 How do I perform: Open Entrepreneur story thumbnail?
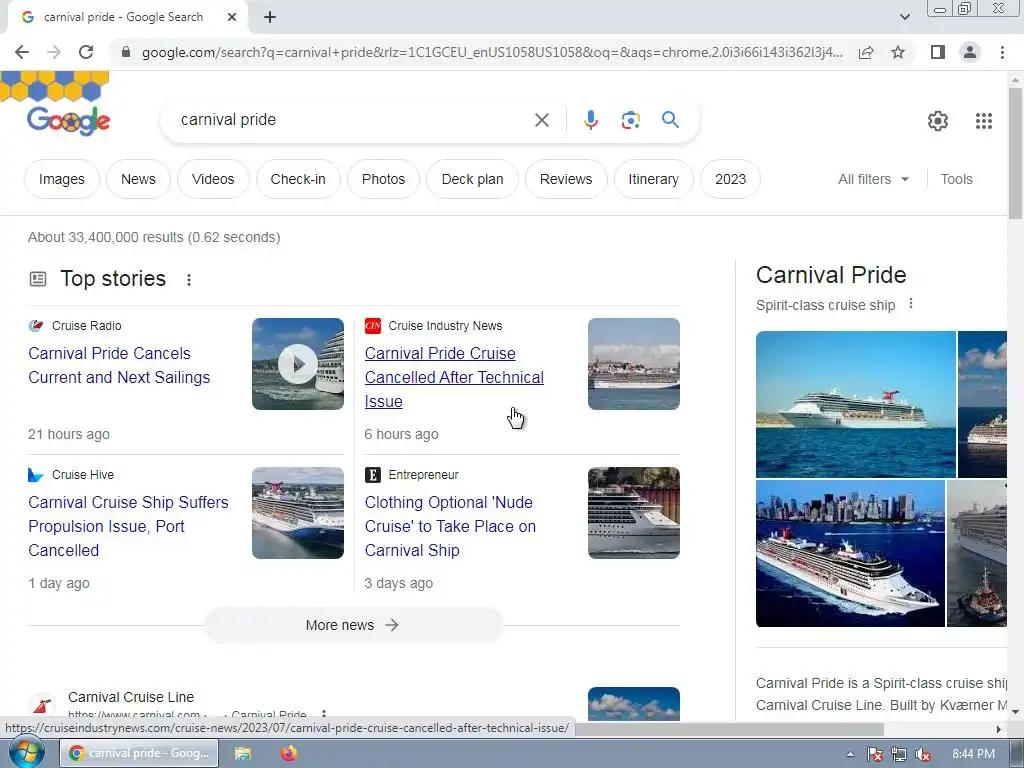(633, 513)
